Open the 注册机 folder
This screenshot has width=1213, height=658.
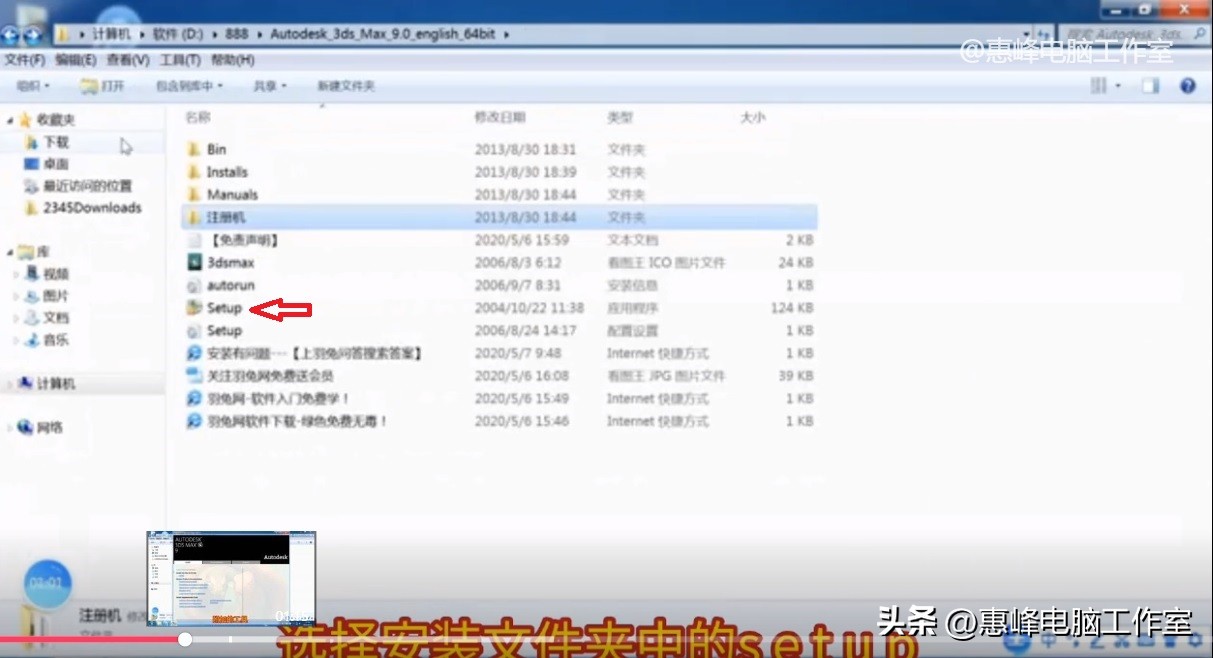coord(227,217)
